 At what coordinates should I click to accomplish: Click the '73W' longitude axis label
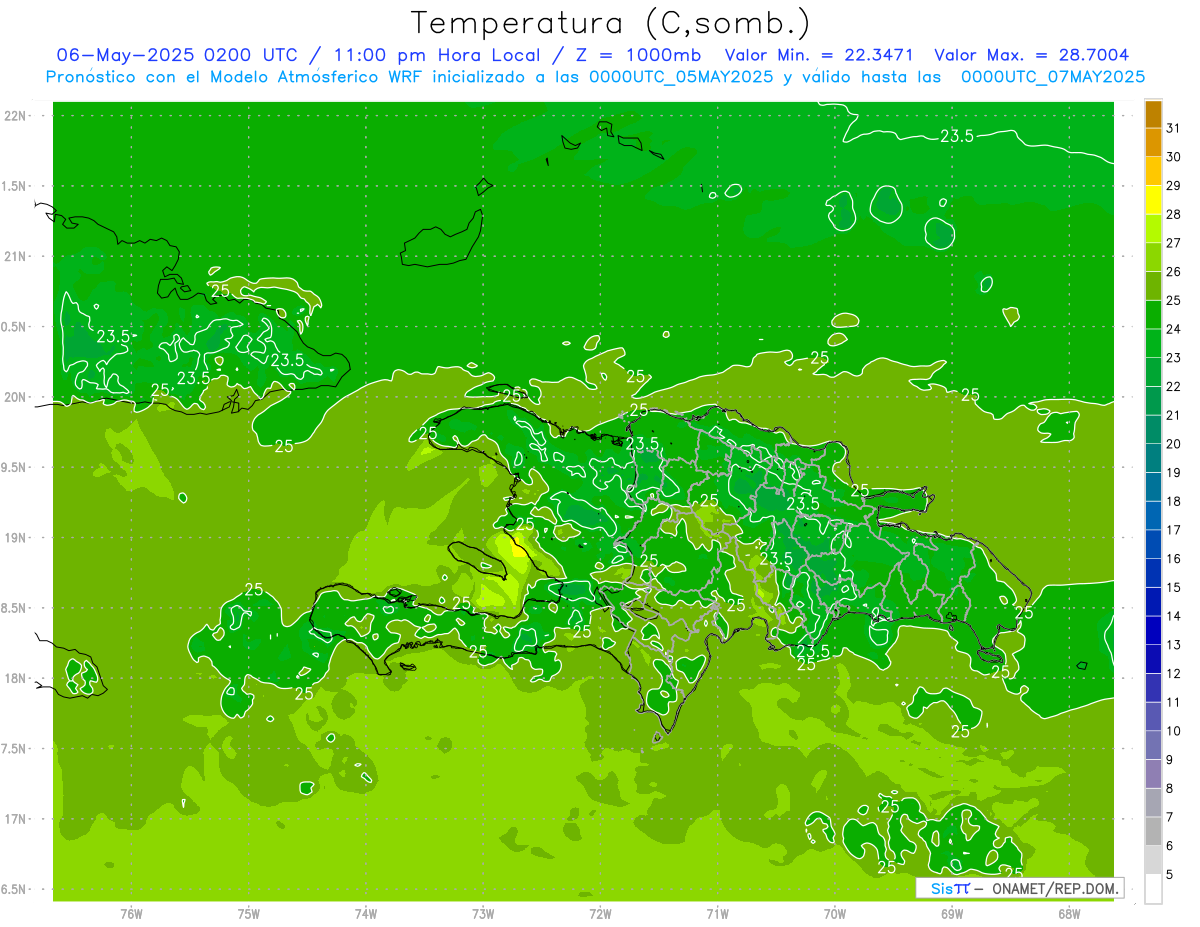click(x=483, y=914)
